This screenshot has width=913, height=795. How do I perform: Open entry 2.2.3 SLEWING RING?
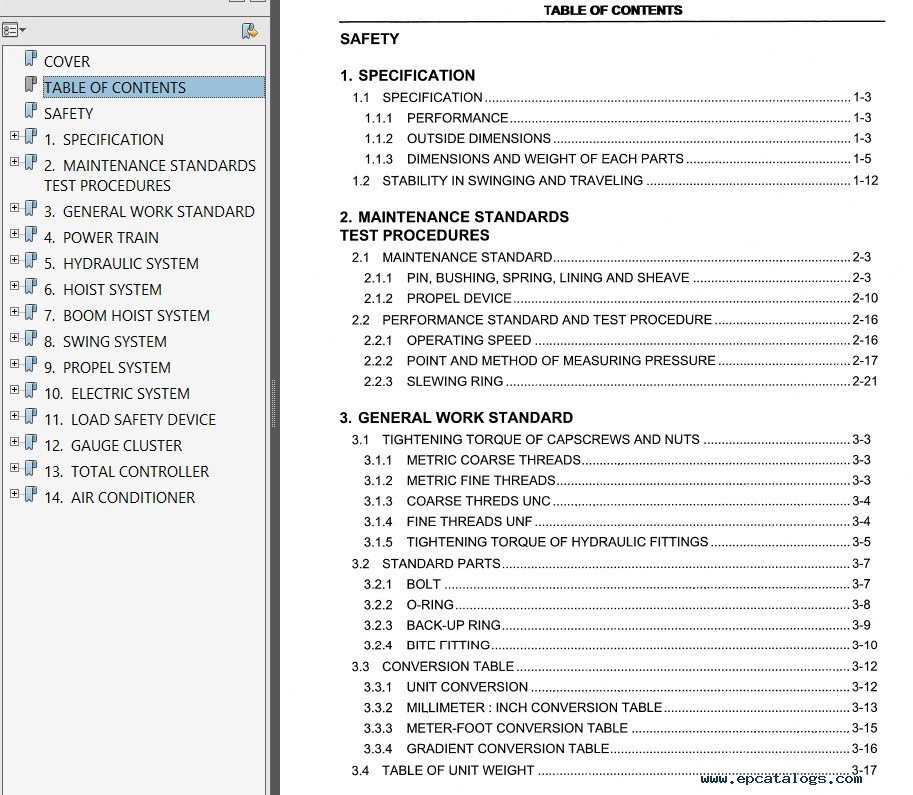tap(621, 381)
